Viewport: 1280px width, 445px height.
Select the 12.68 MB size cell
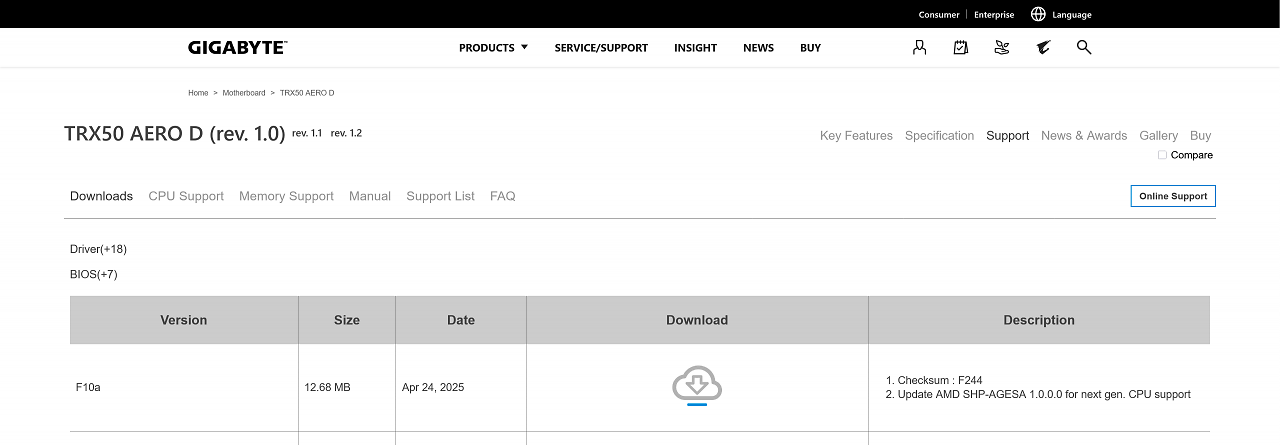(347, 387)
